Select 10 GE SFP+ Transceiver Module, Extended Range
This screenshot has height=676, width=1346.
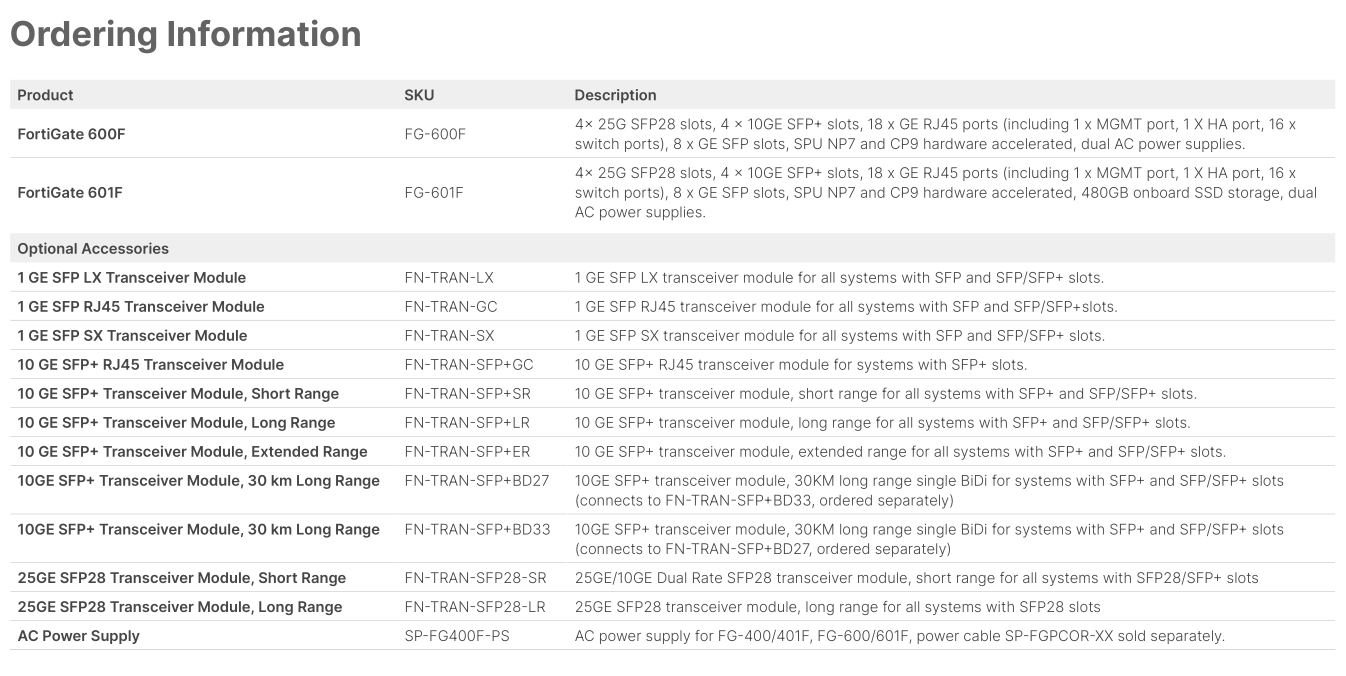[x=192, y=451]
